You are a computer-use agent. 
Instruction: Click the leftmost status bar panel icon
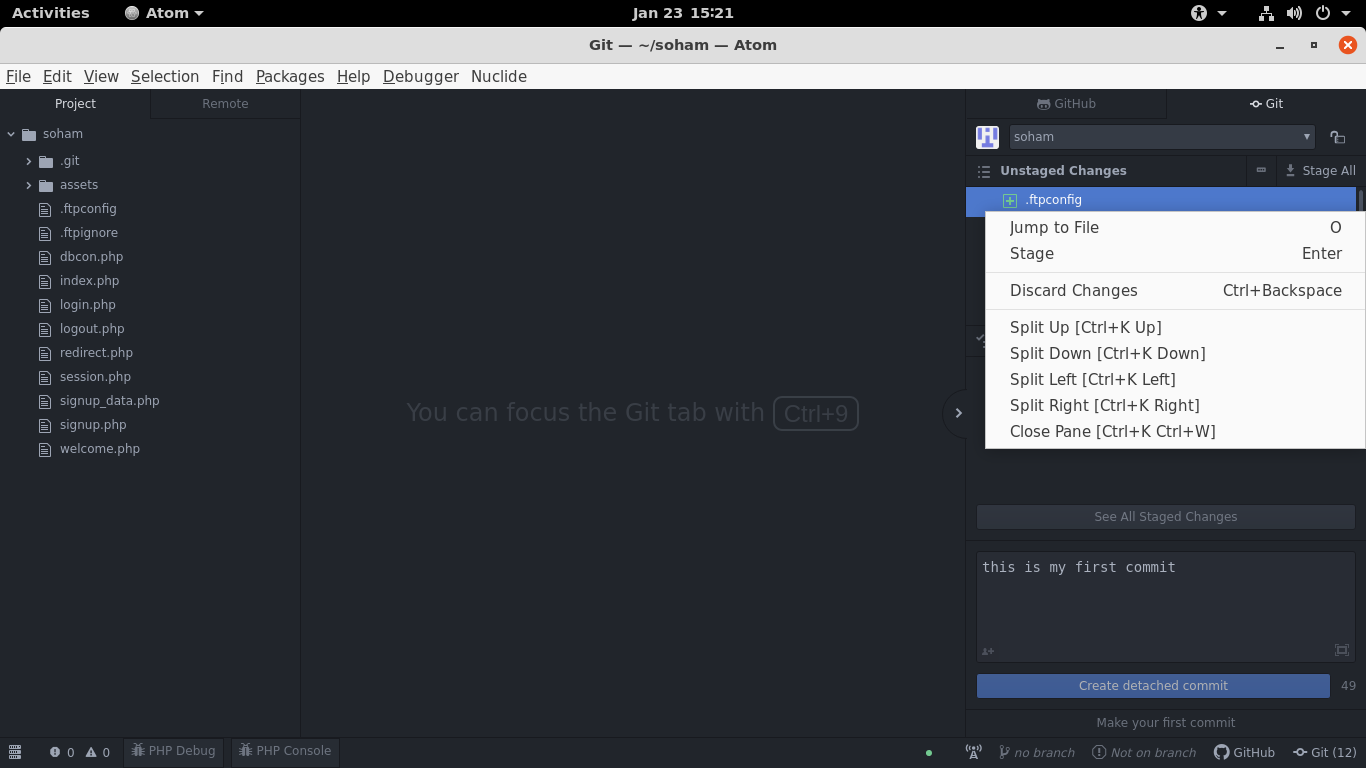tap(15, 752)
